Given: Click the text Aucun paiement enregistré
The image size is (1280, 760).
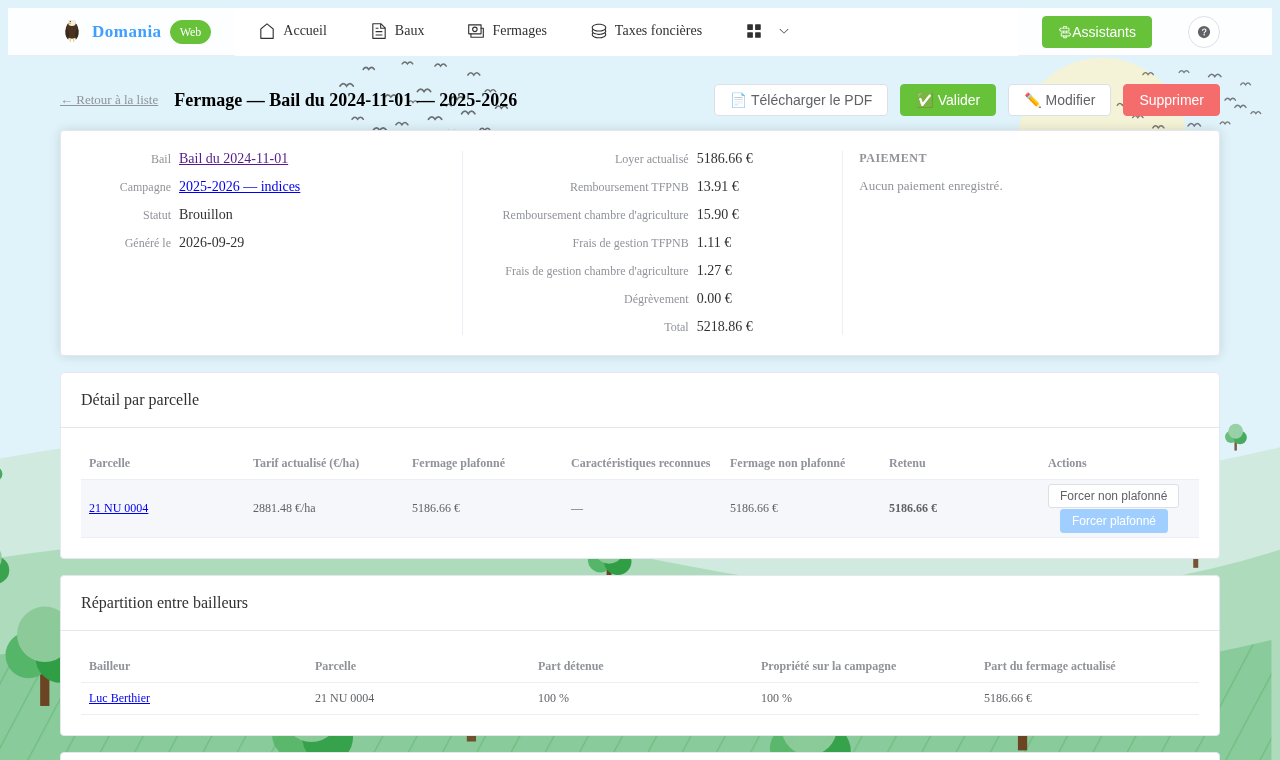Looking at the screenshot, I should (931, 186).
